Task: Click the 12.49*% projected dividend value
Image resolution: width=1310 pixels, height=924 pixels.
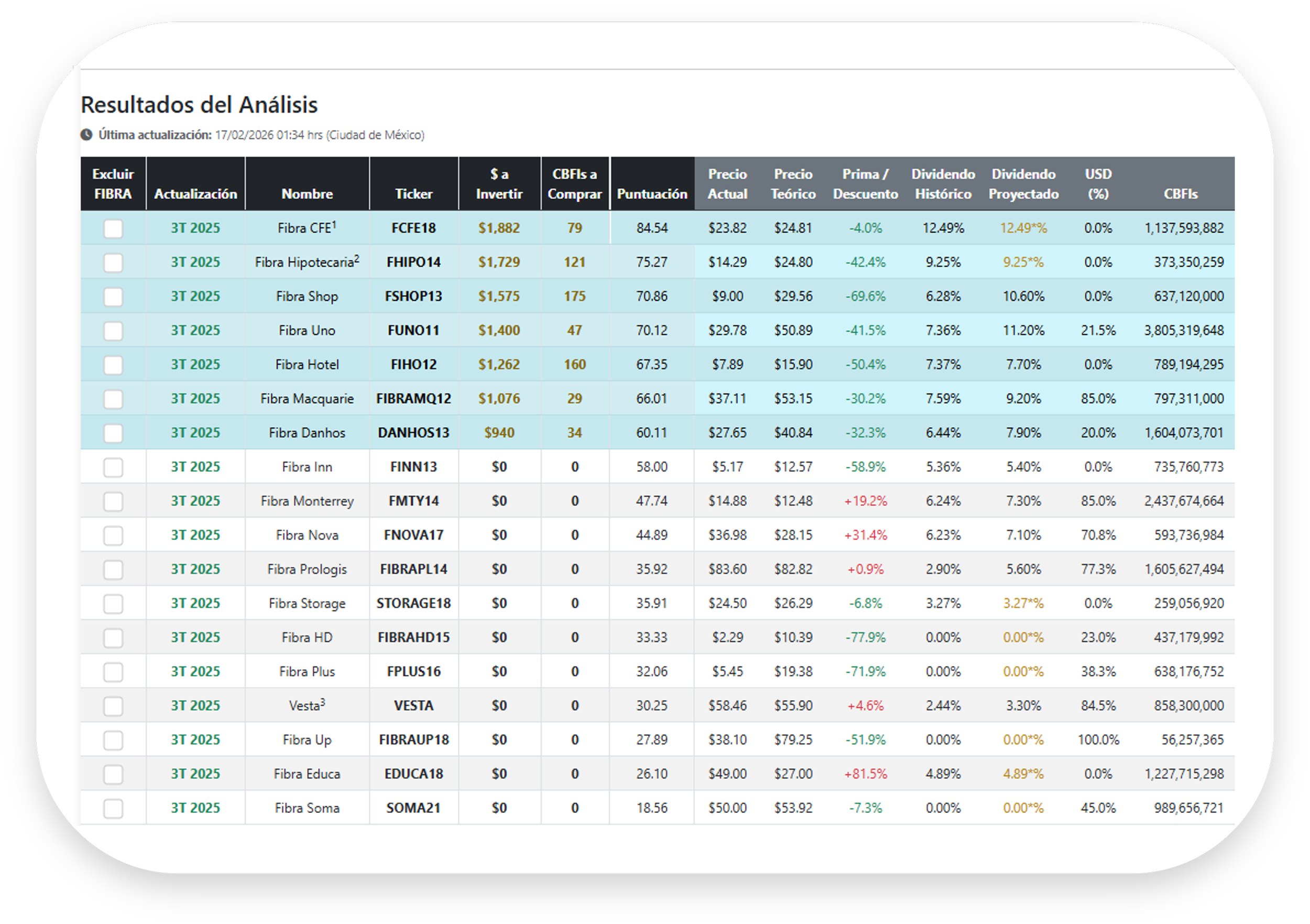Action: click(1023, 229)
